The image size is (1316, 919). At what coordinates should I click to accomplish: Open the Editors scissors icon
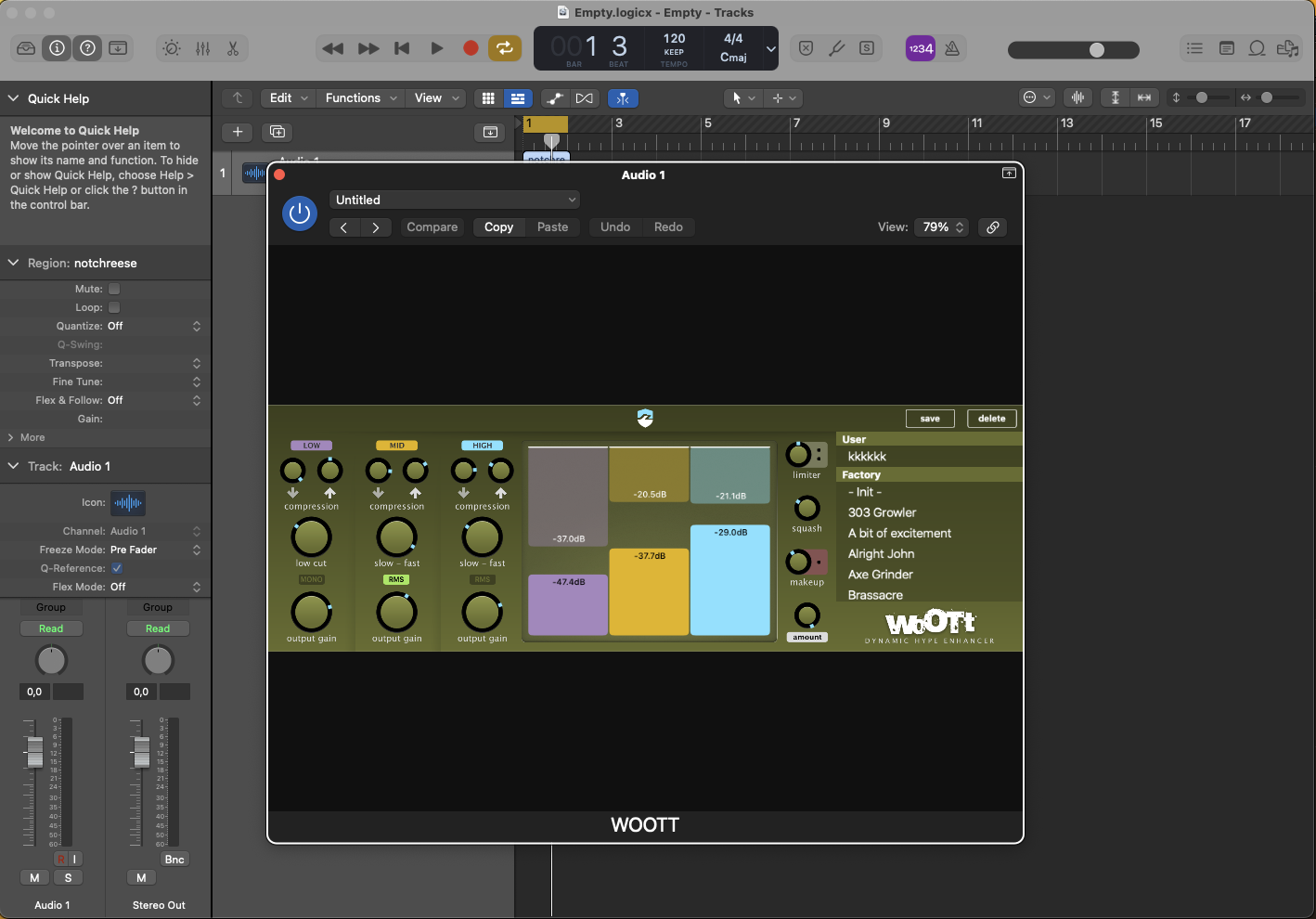click(233, 48)
